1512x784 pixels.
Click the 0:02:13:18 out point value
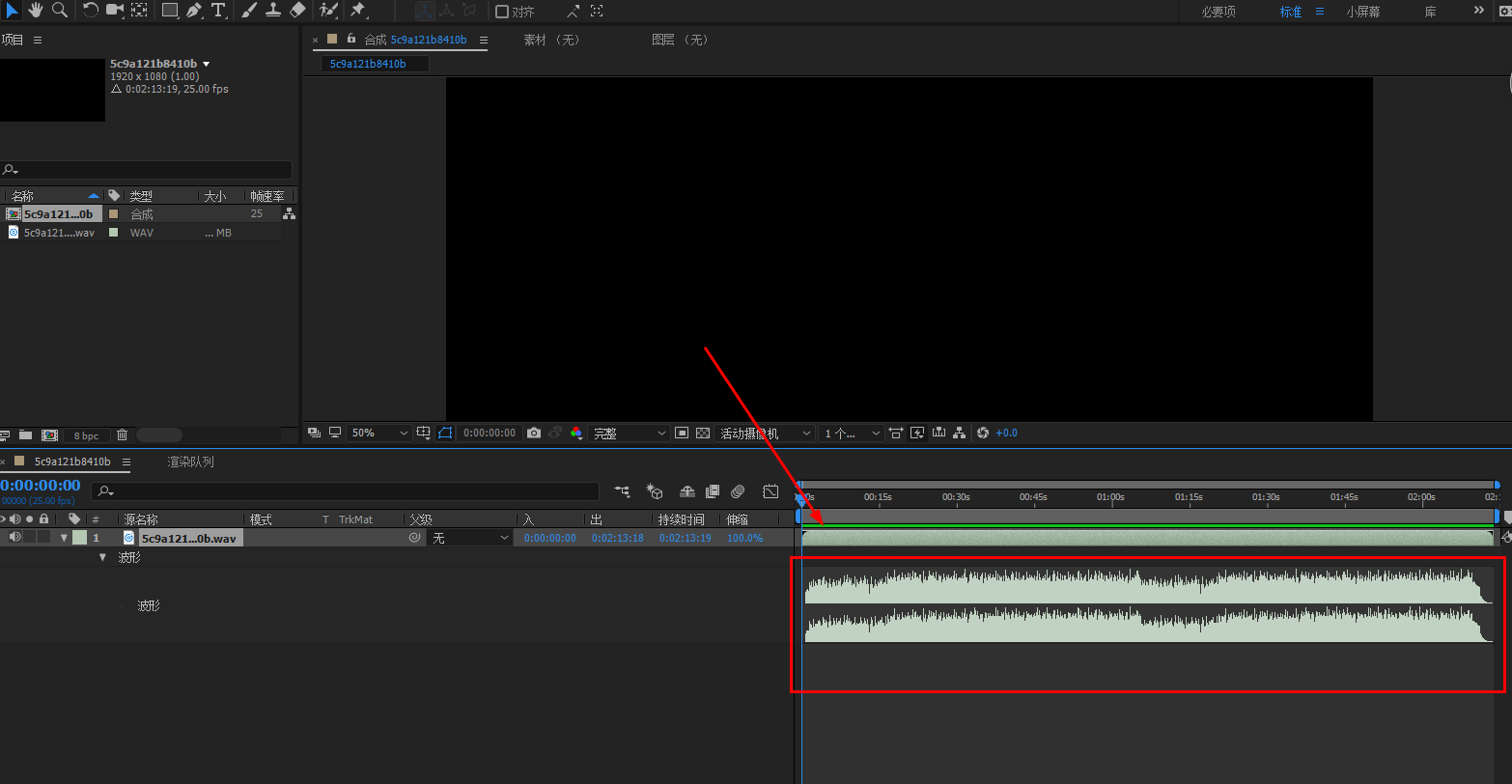[618, 539]
